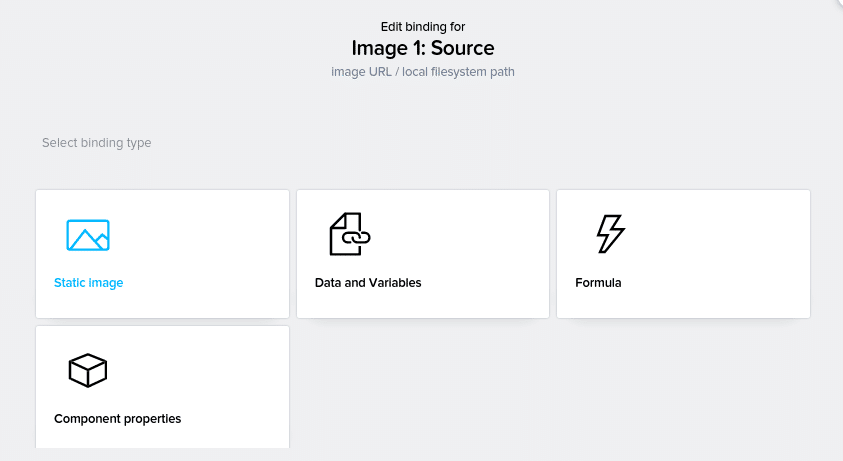The width and height of the screenshot is (843, 461).
Task: Open the Component properties text label
Action: [118, 419]
